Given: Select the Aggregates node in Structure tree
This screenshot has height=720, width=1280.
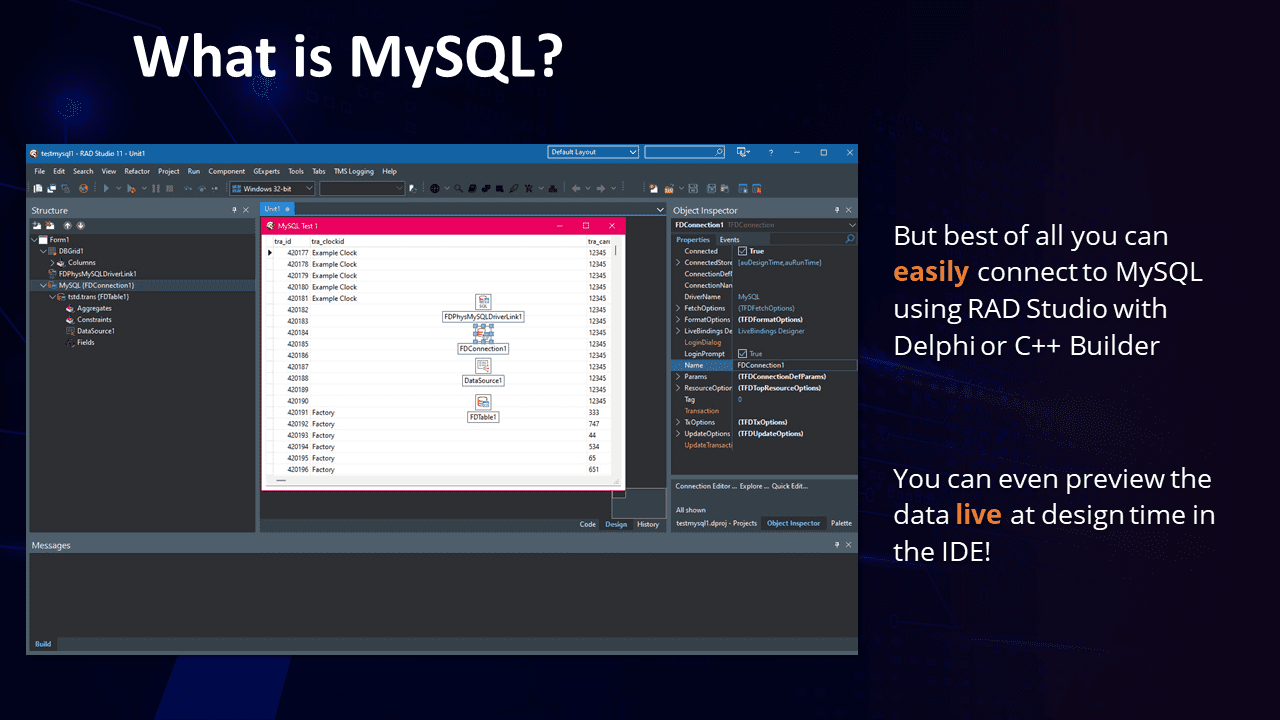Looking at the screenshot, I should pyautogui.click(x=94, y=308).
